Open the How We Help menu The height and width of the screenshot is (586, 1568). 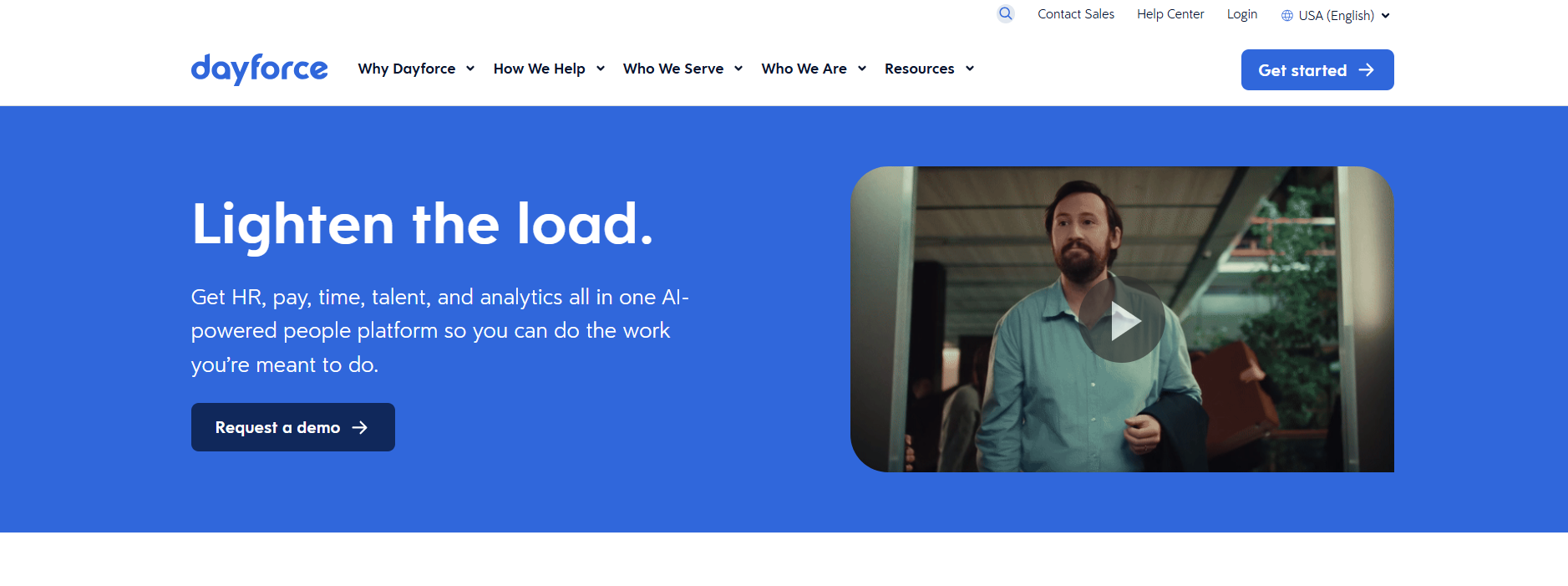pos(540,69)
